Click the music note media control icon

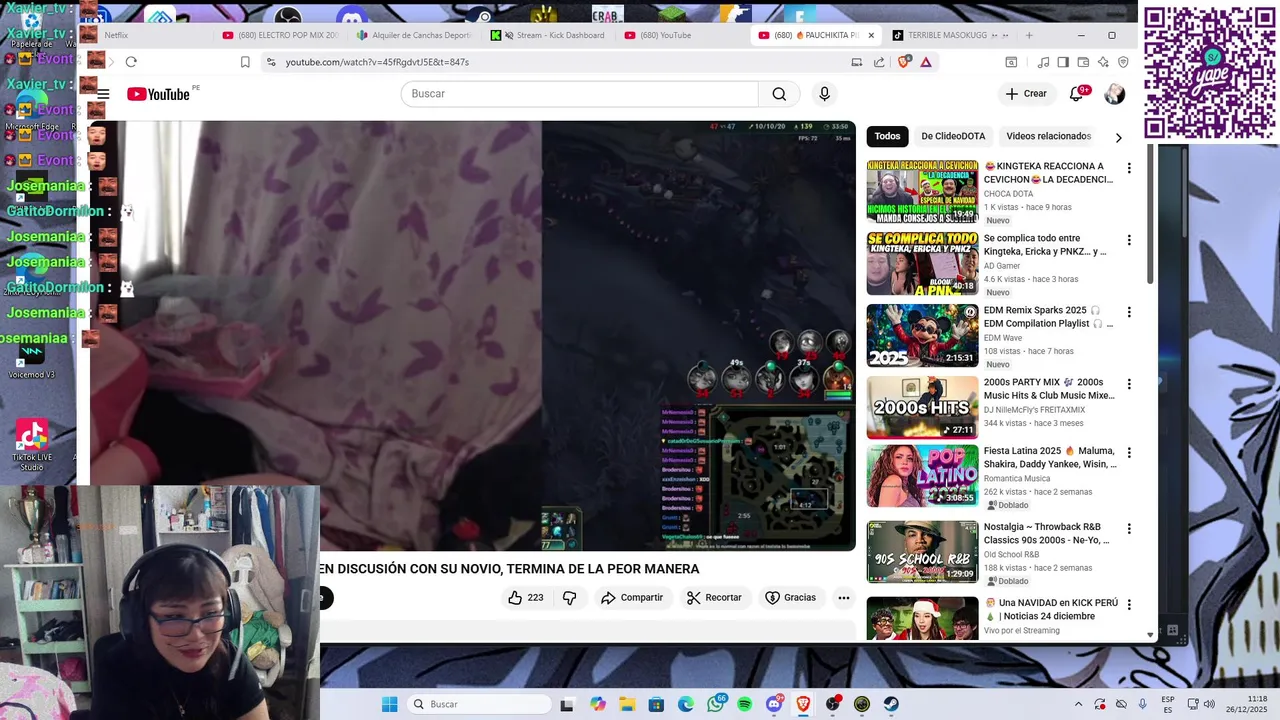coord(1044,62)
